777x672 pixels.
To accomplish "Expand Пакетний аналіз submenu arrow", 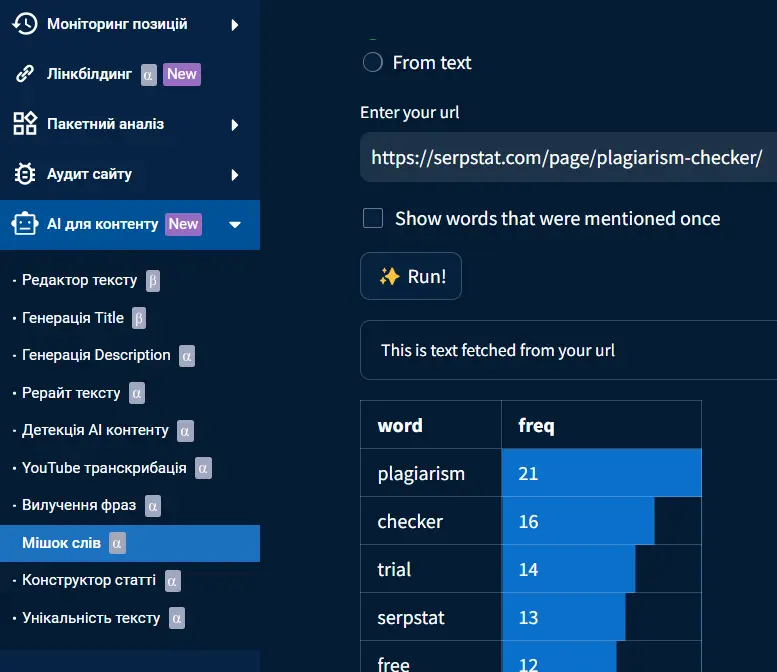I will coord(235,124).
